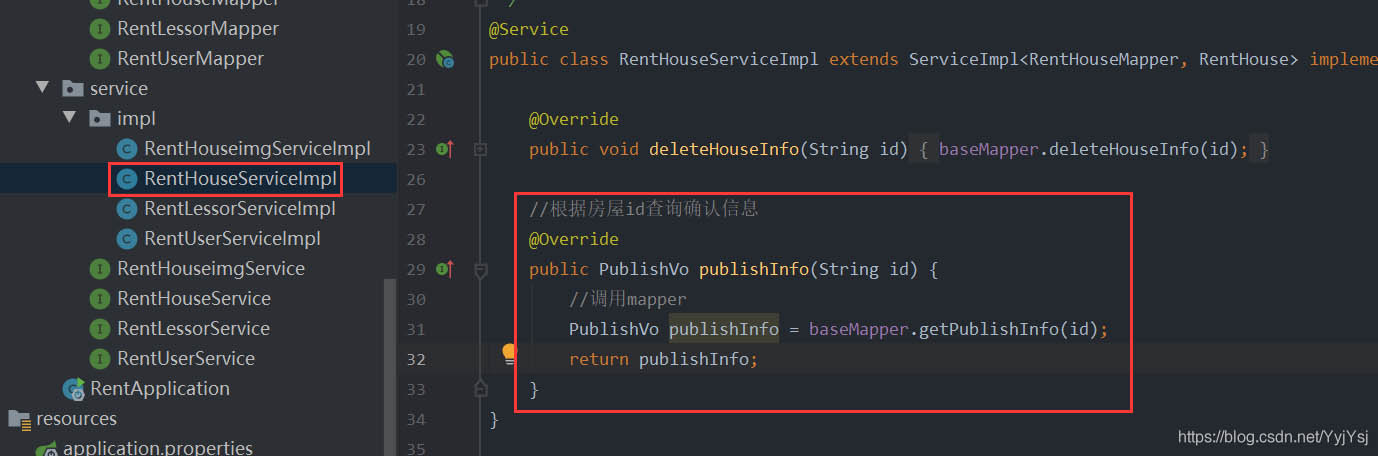Click fold end marker on line 33

click(x=480, y=387)
